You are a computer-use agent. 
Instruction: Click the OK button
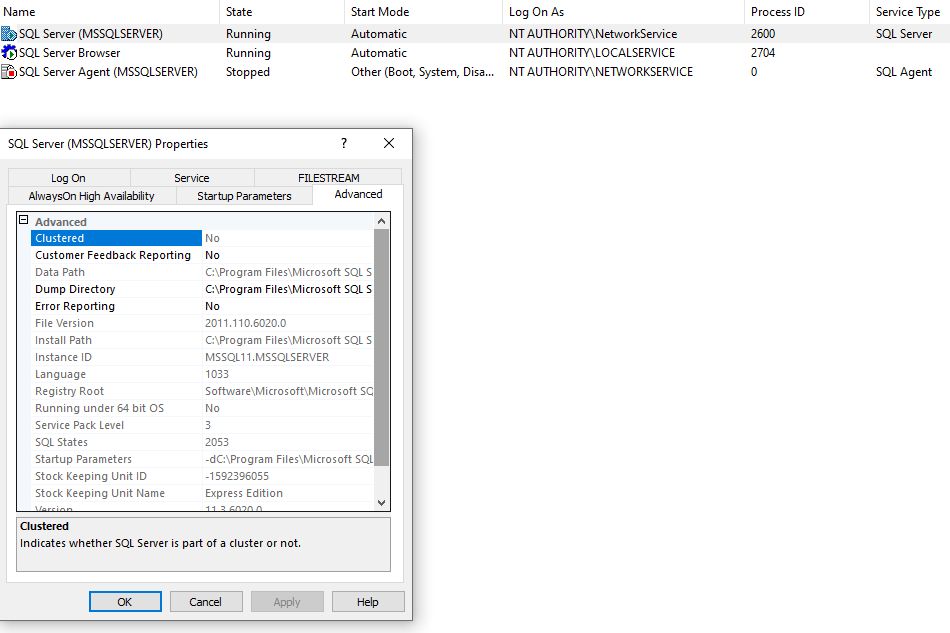click(x=125, y=602)
